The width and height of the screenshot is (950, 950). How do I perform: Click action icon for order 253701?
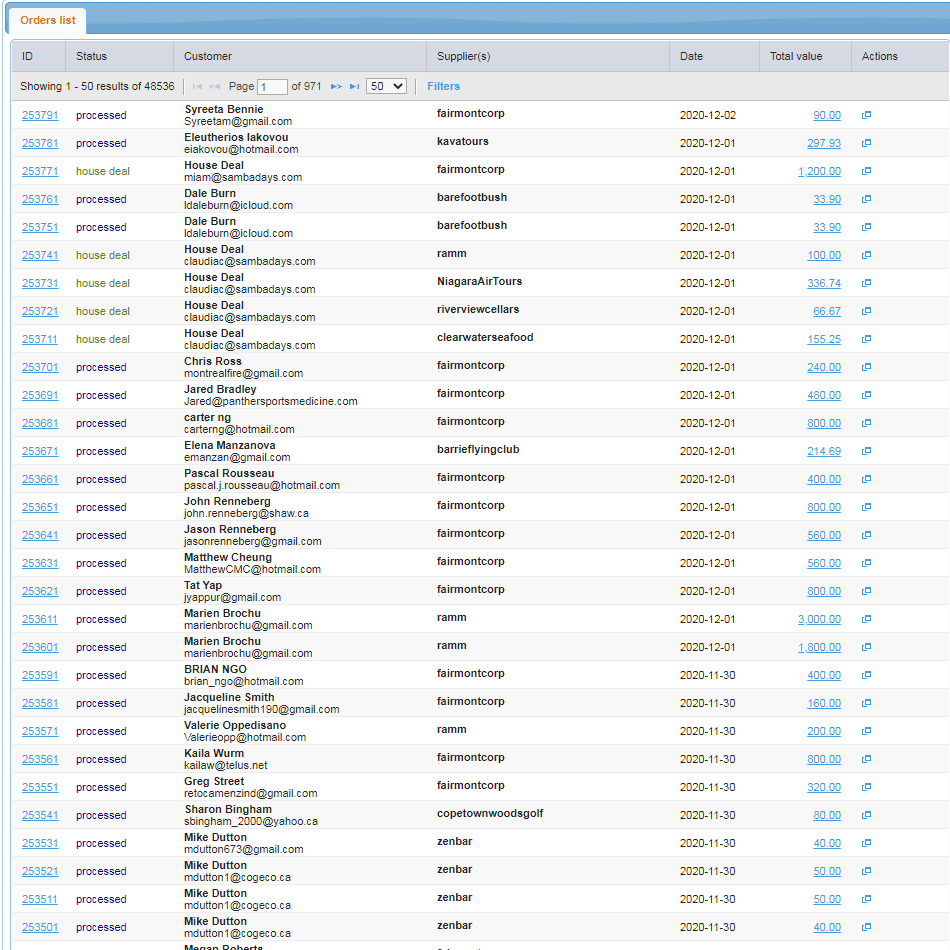click(x=866, y=367)
